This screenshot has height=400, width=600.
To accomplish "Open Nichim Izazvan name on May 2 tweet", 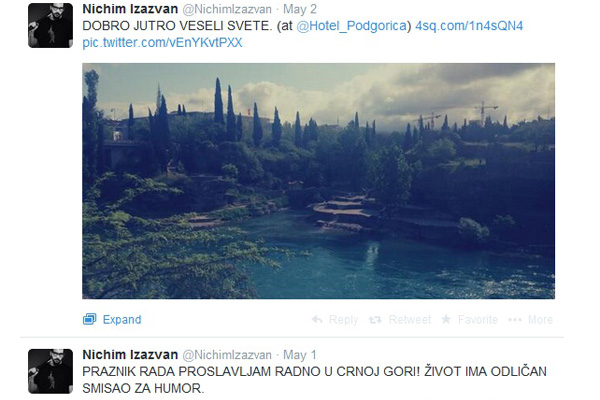I will (x=130, y=9).
